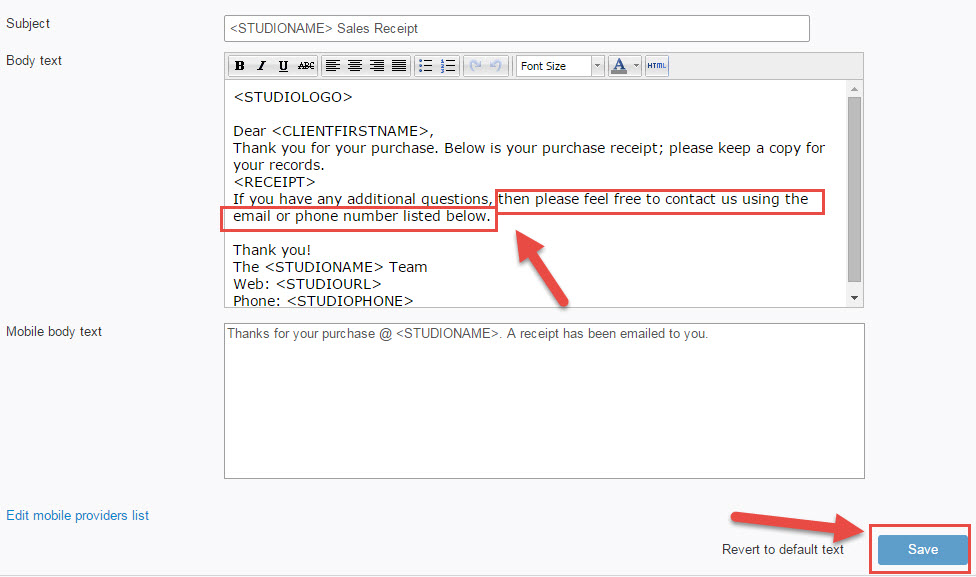
Task: Click the body text scrollbar down arrow
Action: click(x=855, y=297)
